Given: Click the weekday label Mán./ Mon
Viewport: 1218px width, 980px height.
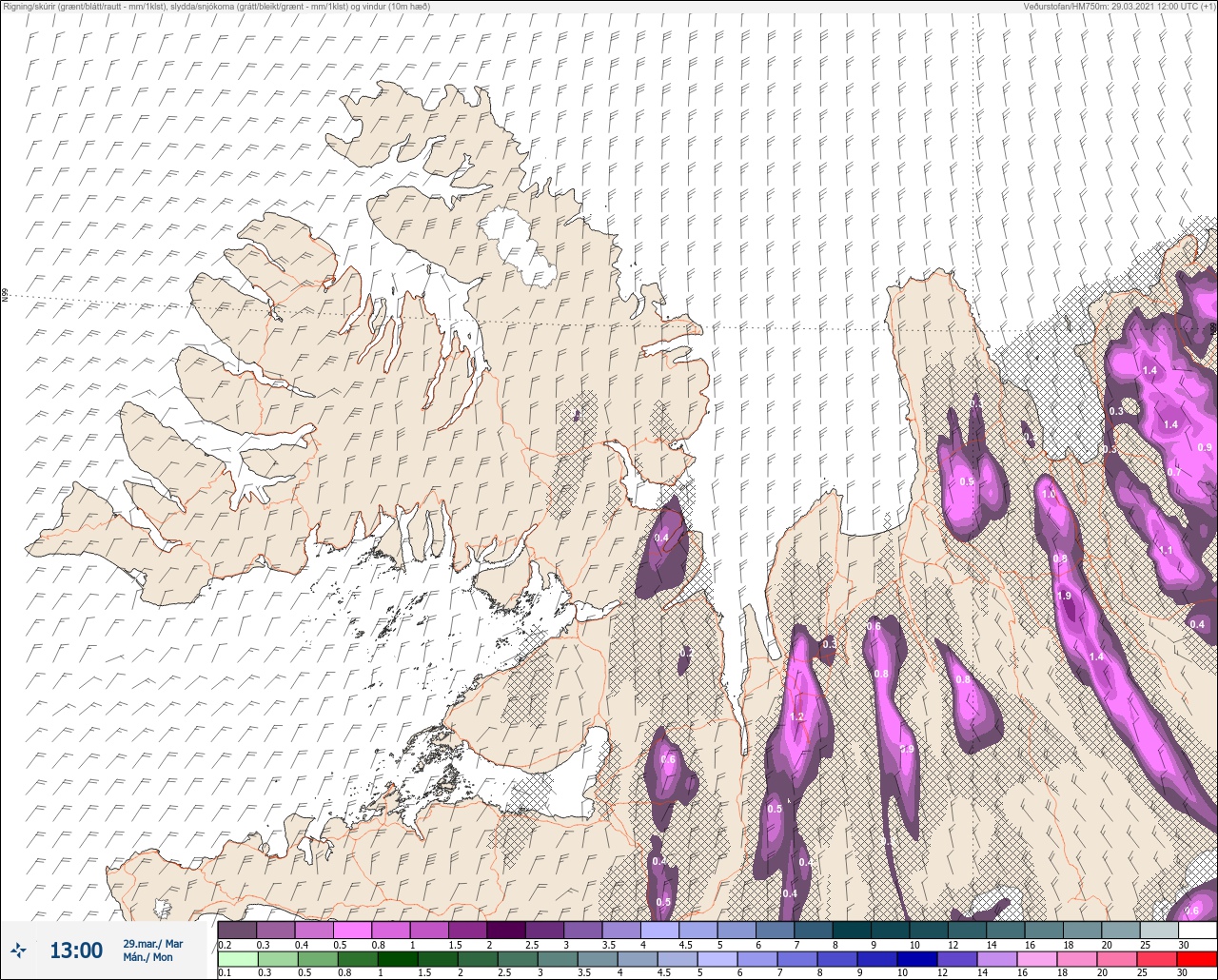Looking at the screenshot, I should [x=148, y=958].
